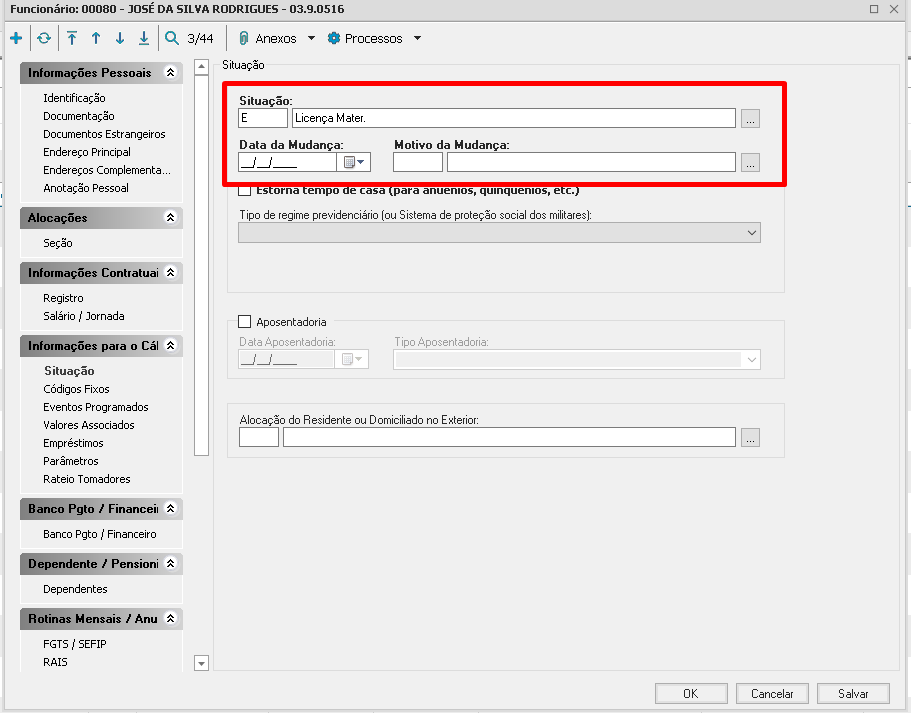This screenshot has width=911, height=713.
Task: Open Registro item
Action: [63, 298]
